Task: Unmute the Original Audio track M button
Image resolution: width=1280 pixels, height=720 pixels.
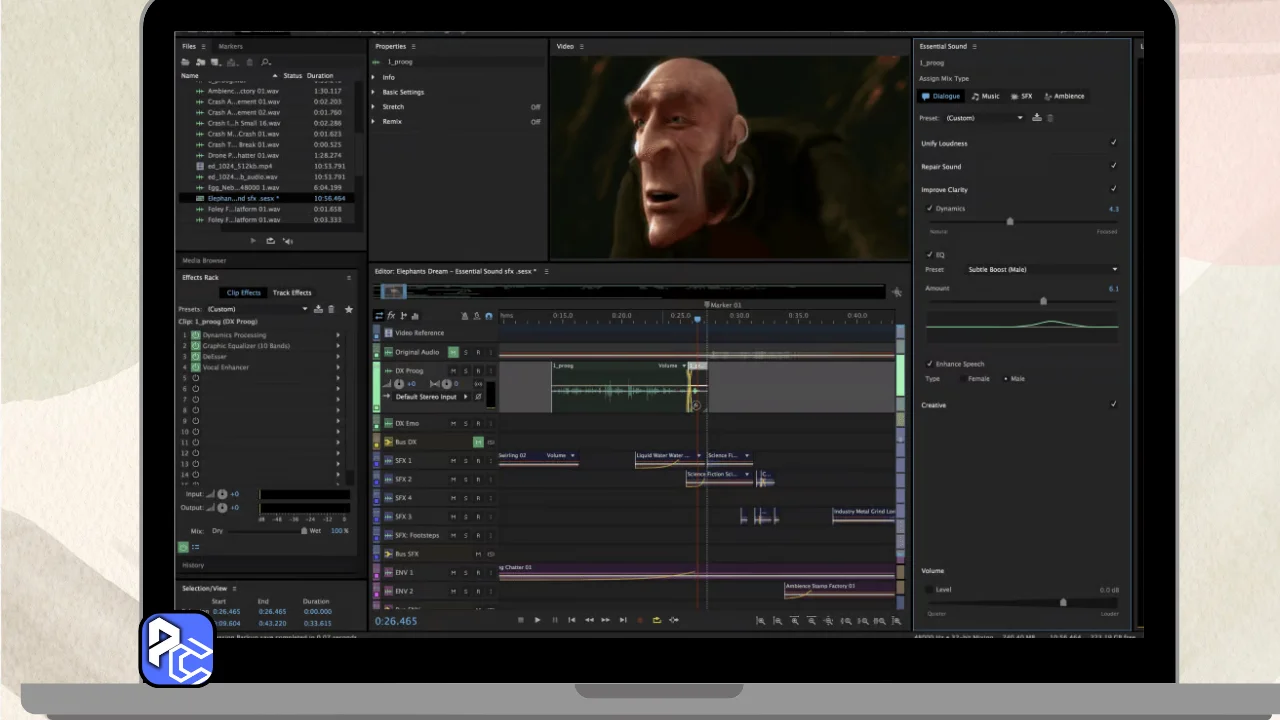Action: [453, 352]
